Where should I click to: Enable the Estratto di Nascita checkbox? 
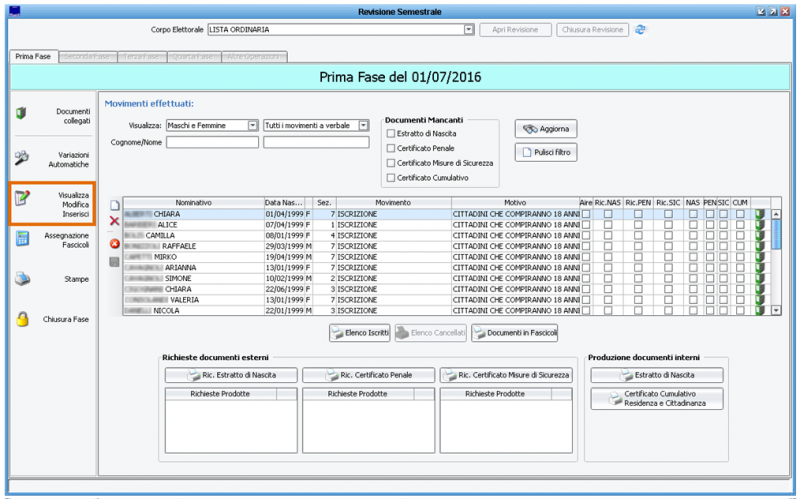point(390,133)
